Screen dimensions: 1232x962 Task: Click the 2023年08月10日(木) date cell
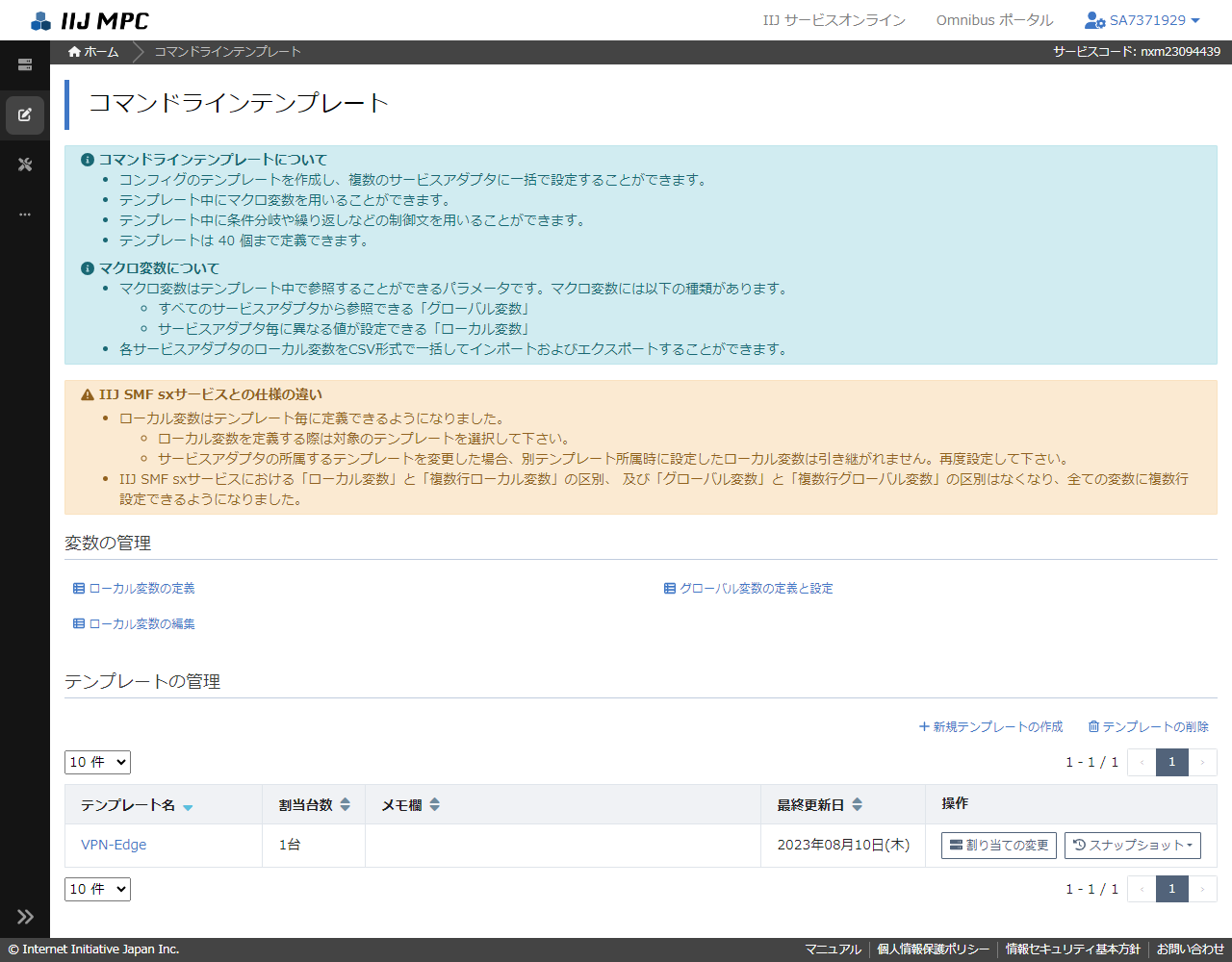point(843,845)
